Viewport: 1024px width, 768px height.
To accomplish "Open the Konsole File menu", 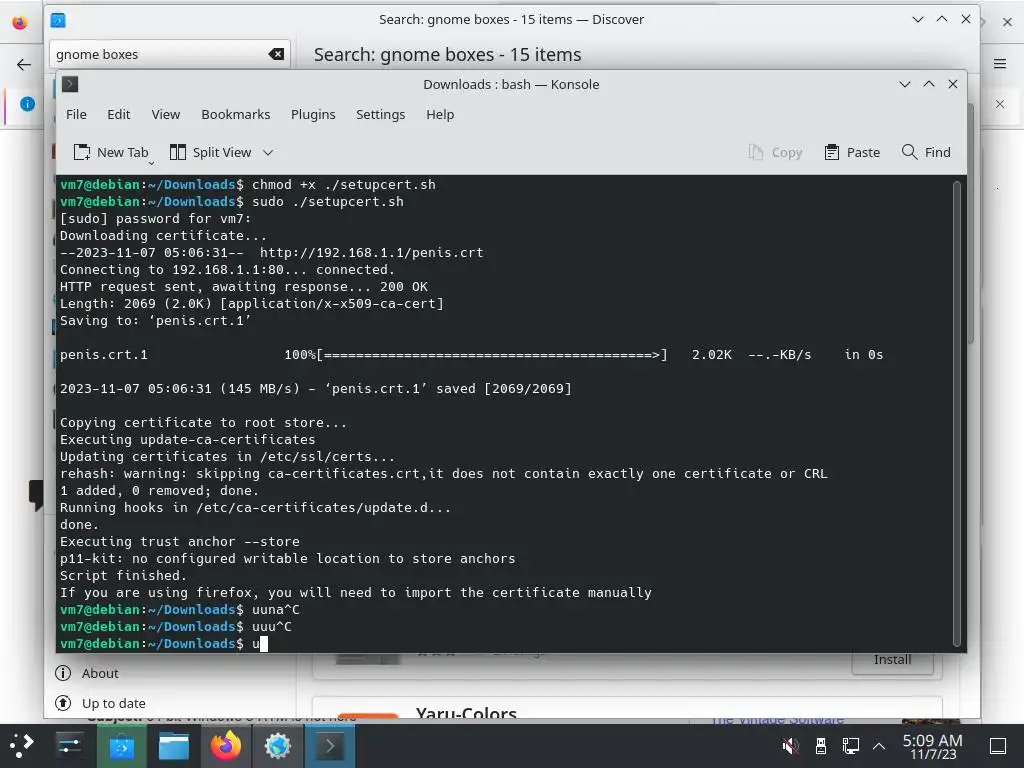I will point(76,114).
